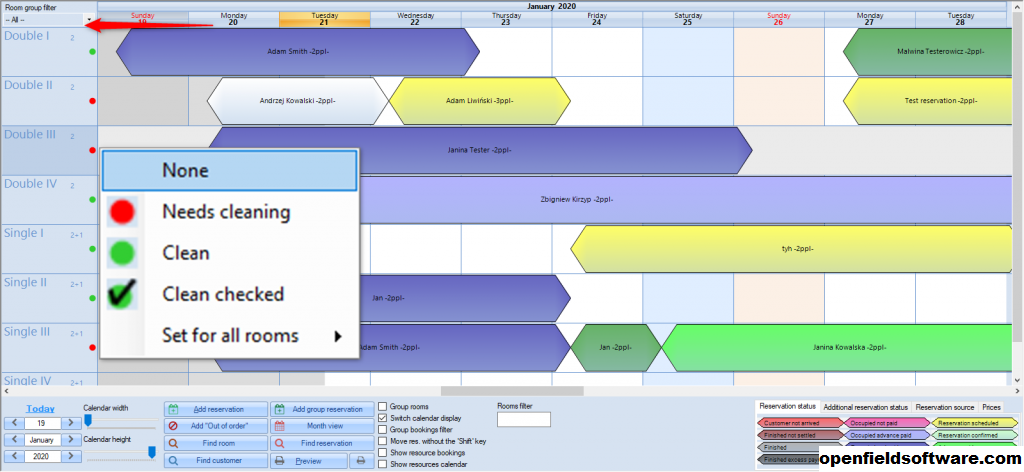Image resolution: width=1024 pixels, height=472 pixels.
Task: Choose None in the room status menu
Action: click(229, 171)
